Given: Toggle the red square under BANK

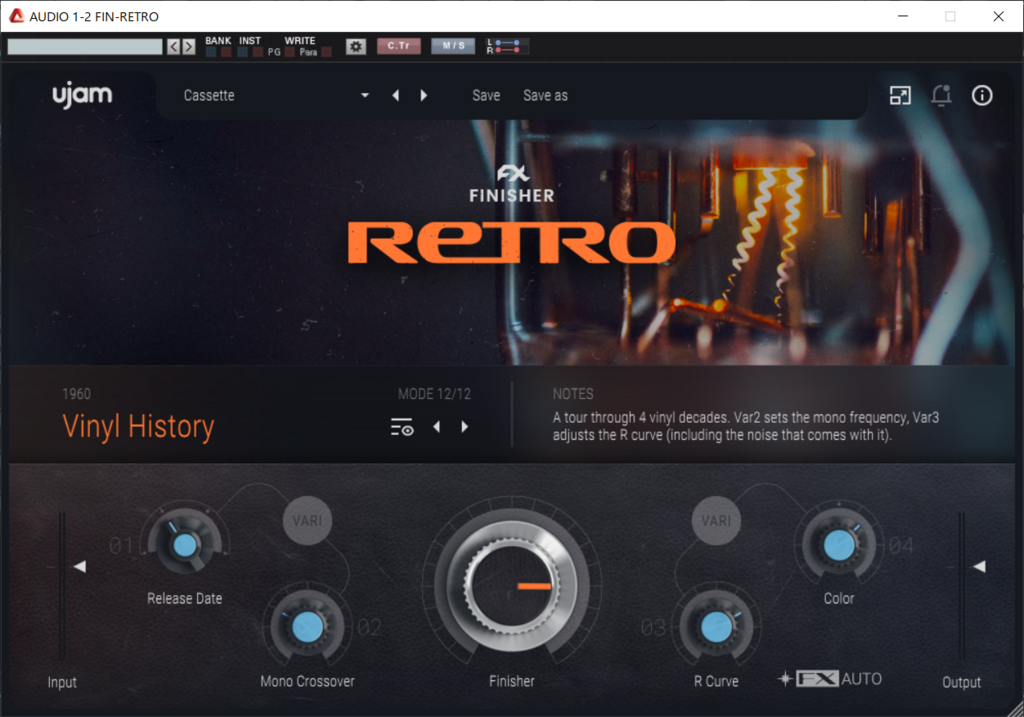Looking at the screenshot, I should 226,52.
